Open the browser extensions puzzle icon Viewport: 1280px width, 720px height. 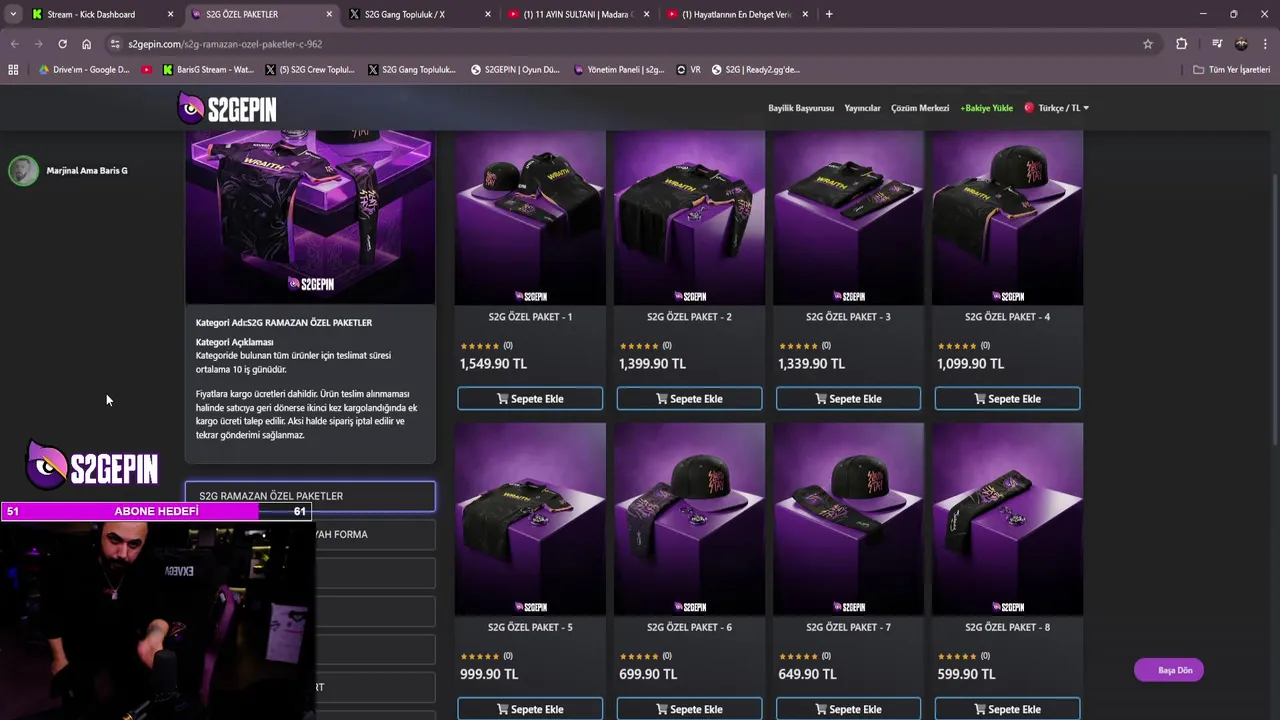click(1181, 44)
